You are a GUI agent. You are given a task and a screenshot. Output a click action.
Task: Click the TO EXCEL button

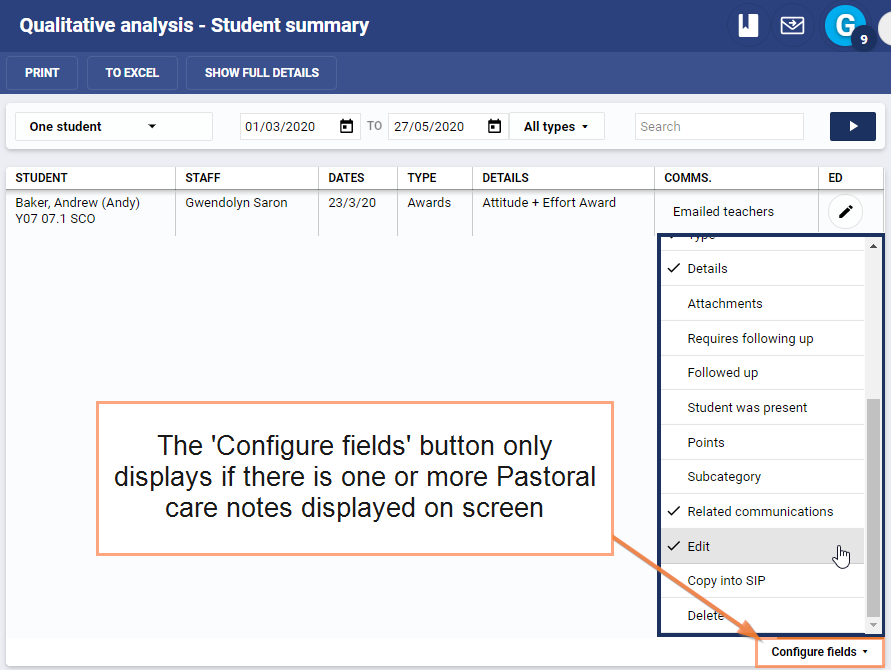132,73
